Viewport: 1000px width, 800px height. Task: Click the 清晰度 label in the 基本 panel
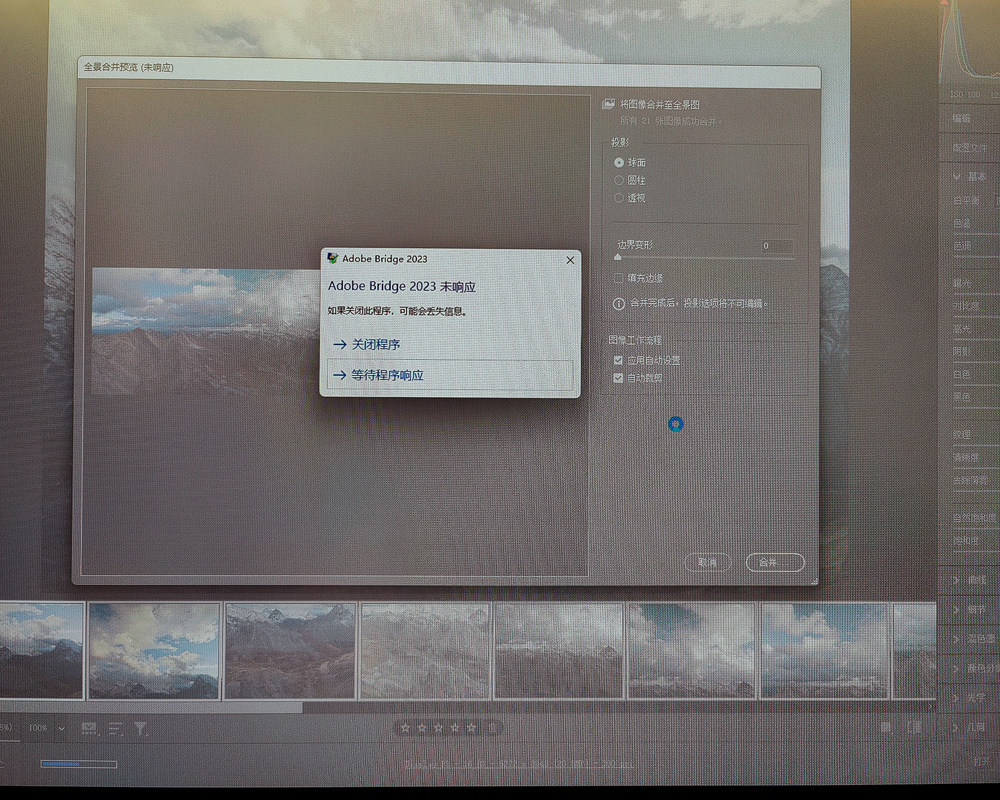[x=966, y=457]
